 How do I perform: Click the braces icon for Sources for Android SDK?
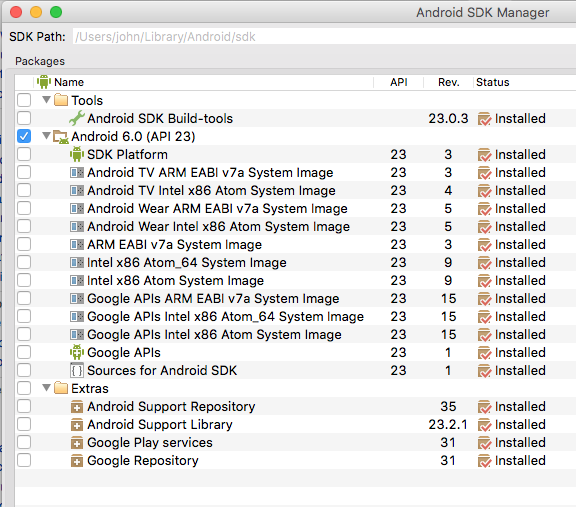(x=77, y=370)
